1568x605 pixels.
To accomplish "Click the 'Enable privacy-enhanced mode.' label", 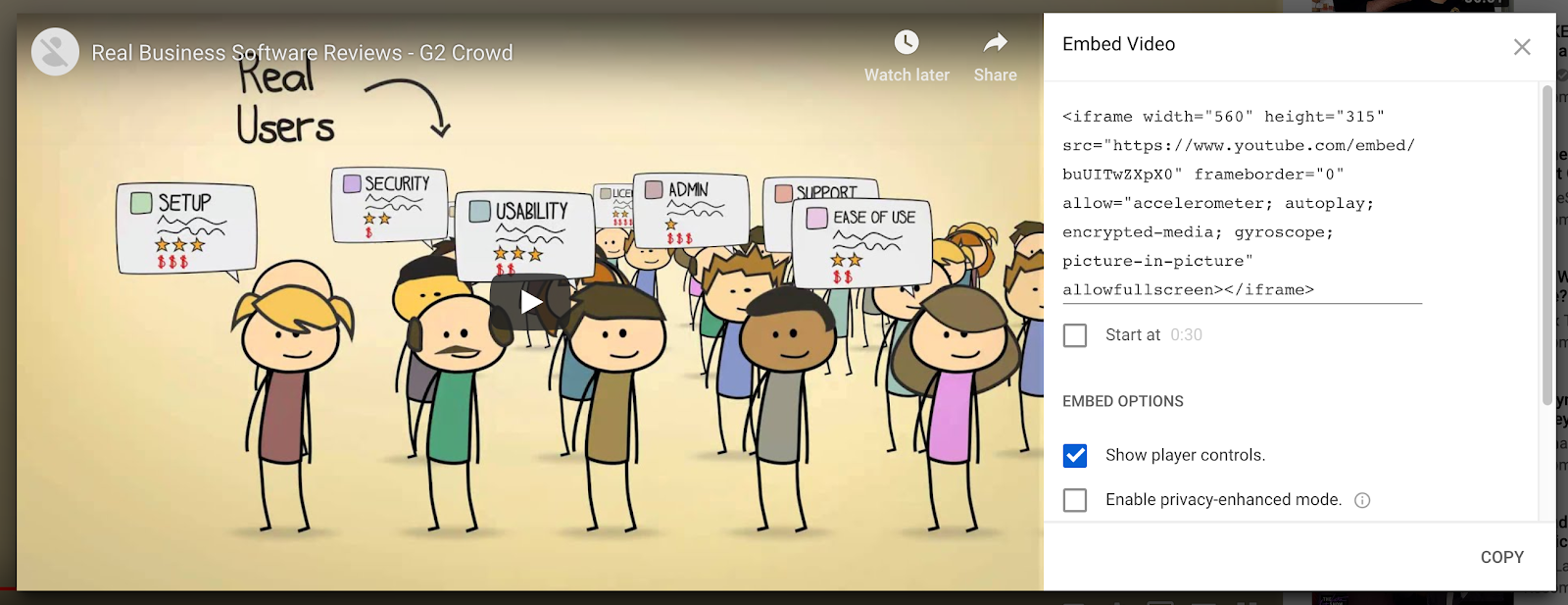I will 1223,500.
